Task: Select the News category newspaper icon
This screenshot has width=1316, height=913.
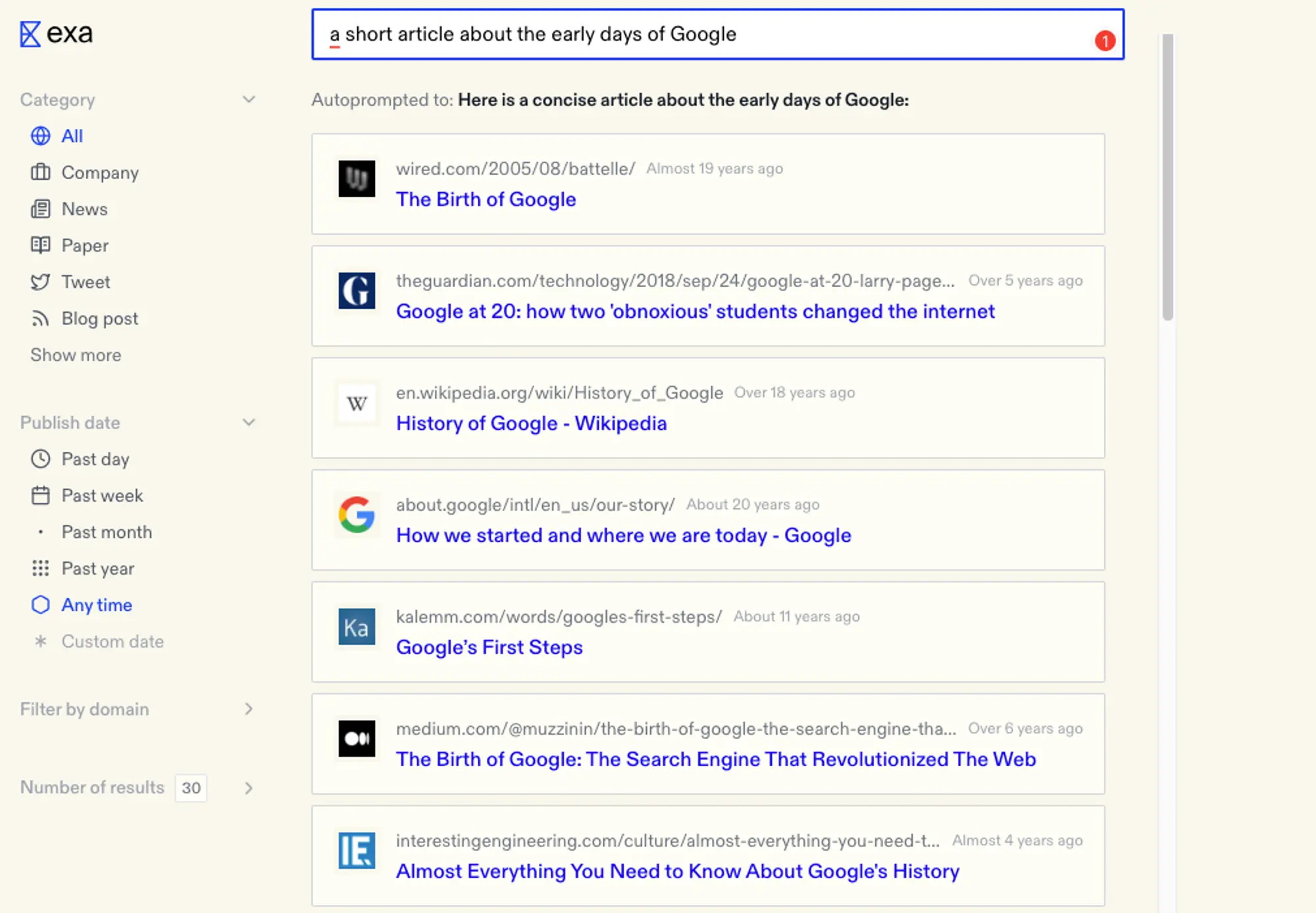Action: [40, 209]
